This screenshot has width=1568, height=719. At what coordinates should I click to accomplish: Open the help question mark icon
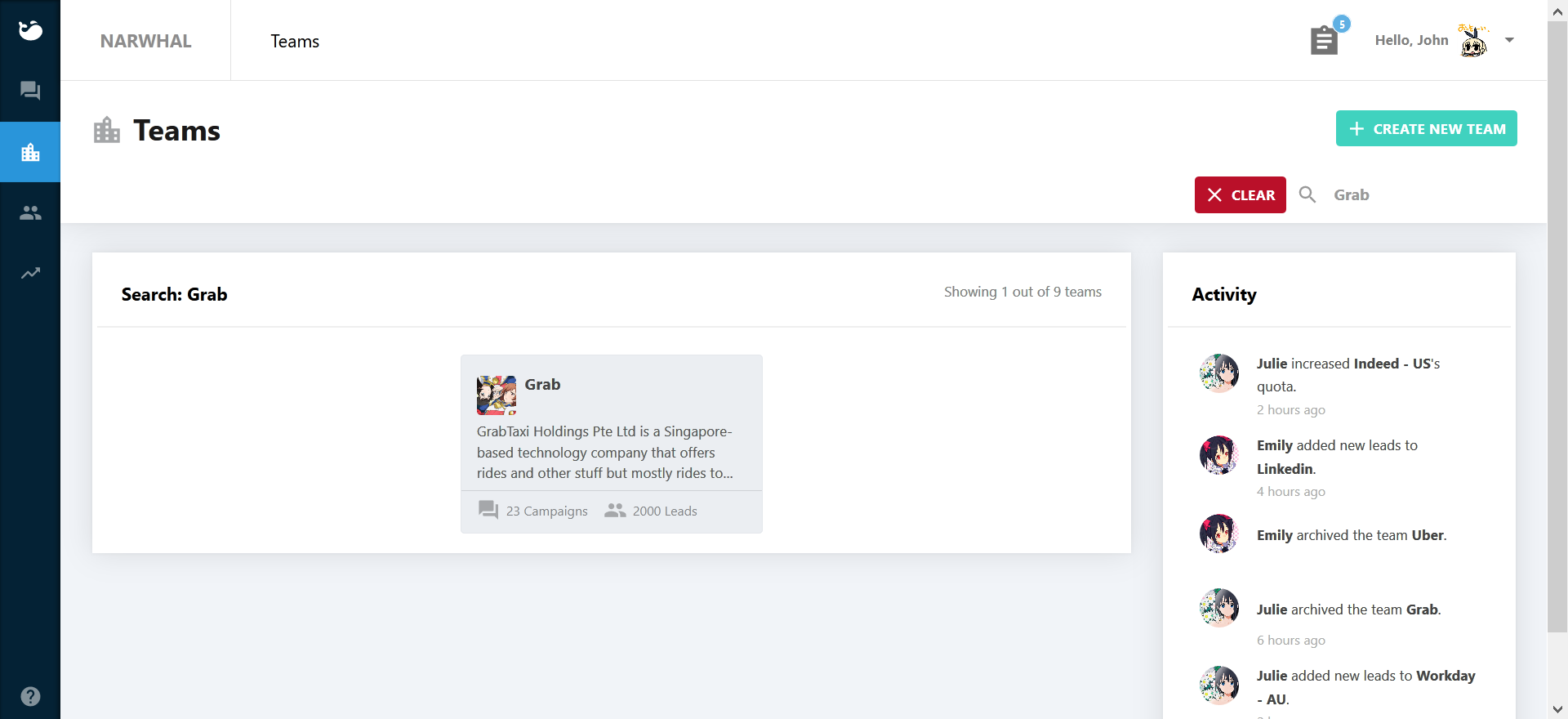(30, 696)
